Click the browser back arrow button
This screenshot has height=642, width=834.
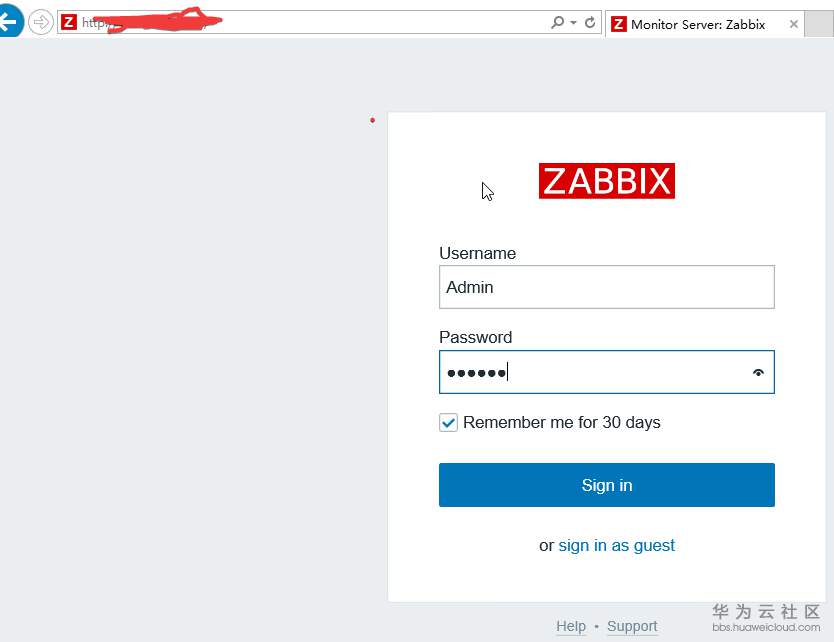tap(9, 21)
